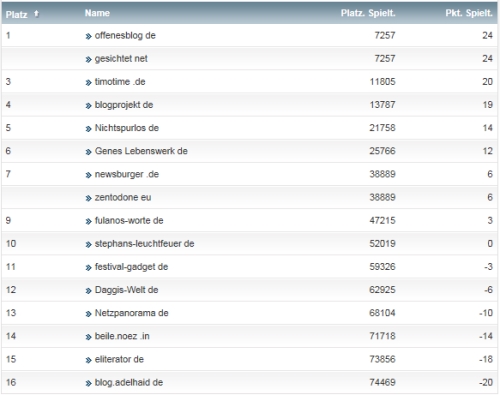
Task: Click the arrow icon before Netzpanorama de
Action: (88, 314)
